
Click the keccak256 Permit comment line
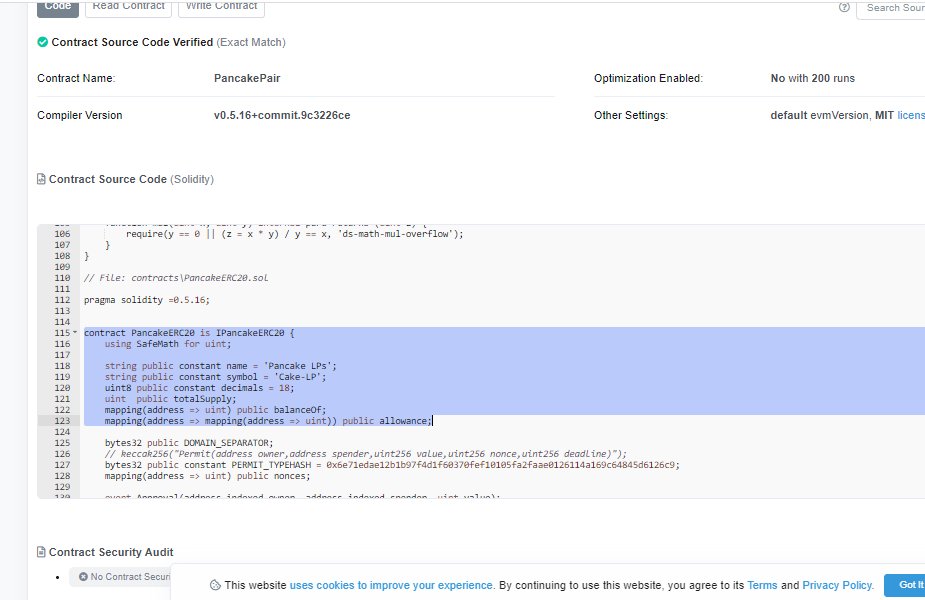click(x=366, y=454)
